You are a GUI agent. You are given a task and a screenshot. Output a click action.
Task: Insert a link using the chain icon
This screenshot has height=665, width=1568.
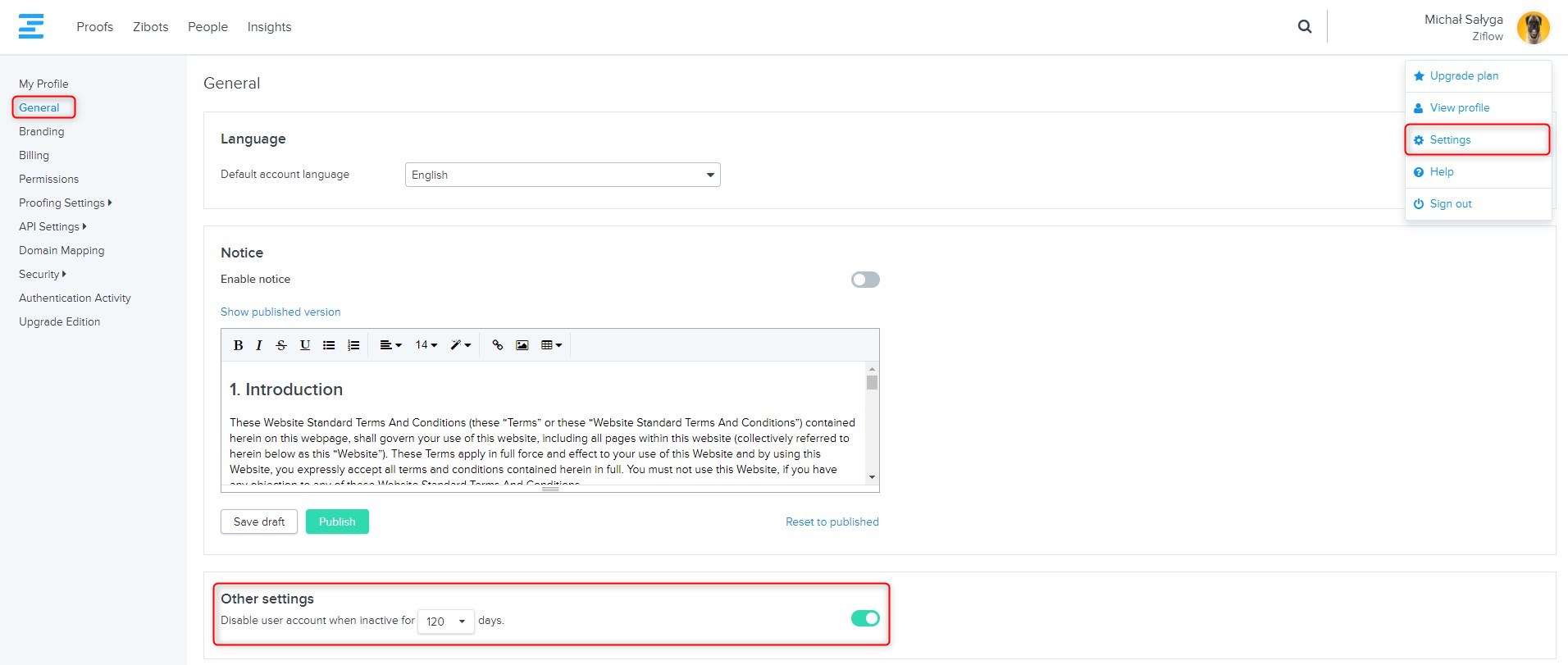coord(497,345)
